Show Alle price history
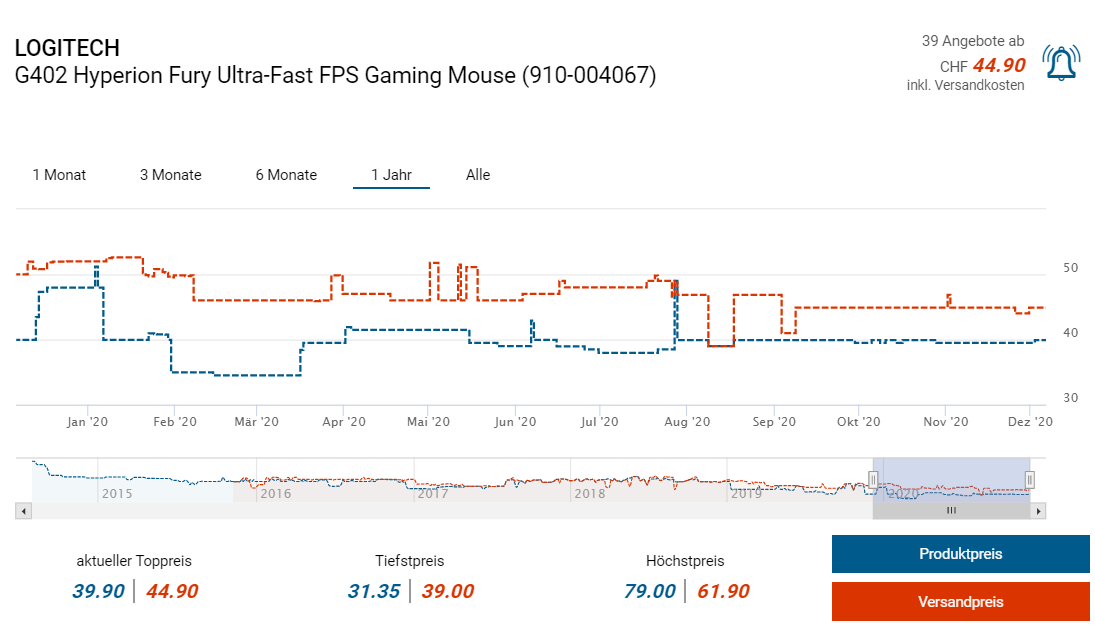 point(478,175)
